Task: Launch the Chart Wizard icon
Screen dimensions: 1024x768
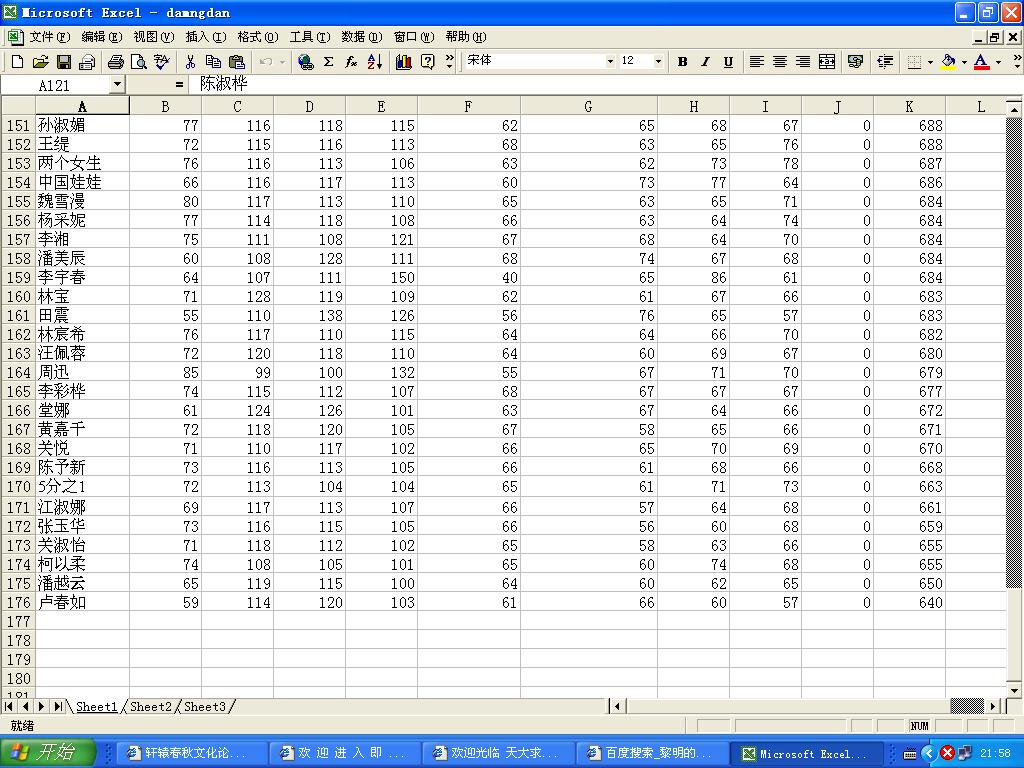Action: pos(404,62)
